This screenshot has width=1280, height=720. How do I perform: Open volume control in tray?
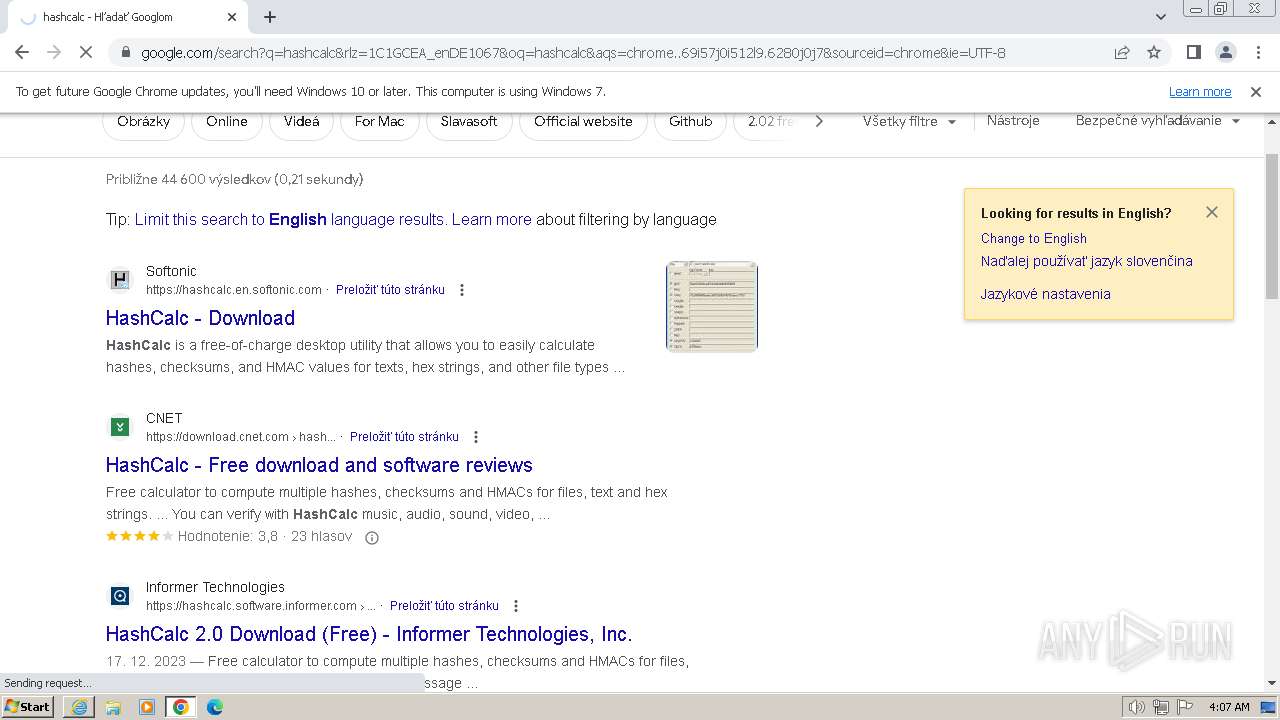tap(1137, 707)
